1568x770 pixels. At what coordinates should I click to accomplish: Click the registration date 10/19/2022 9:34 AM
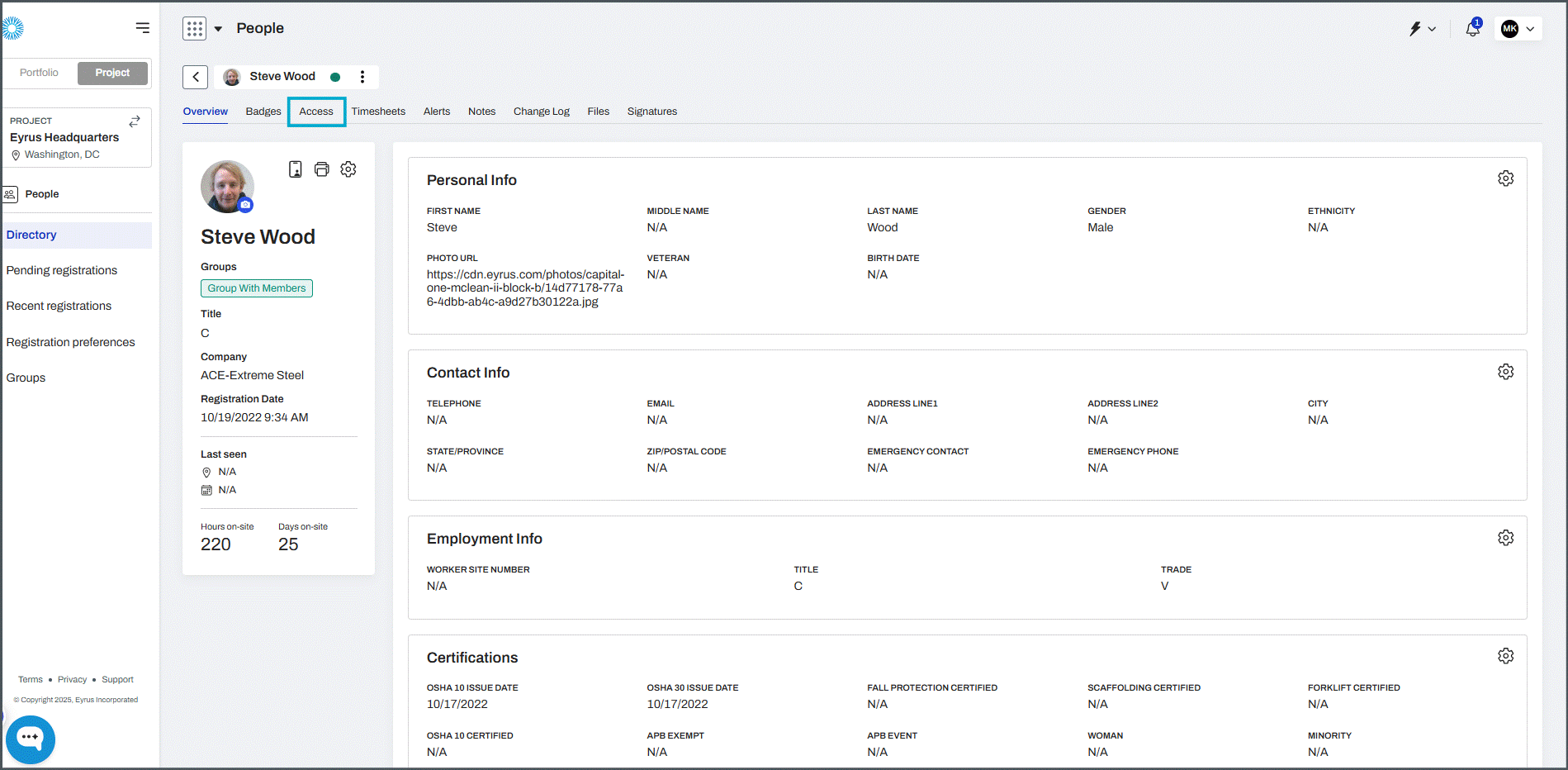click(254, 417)
